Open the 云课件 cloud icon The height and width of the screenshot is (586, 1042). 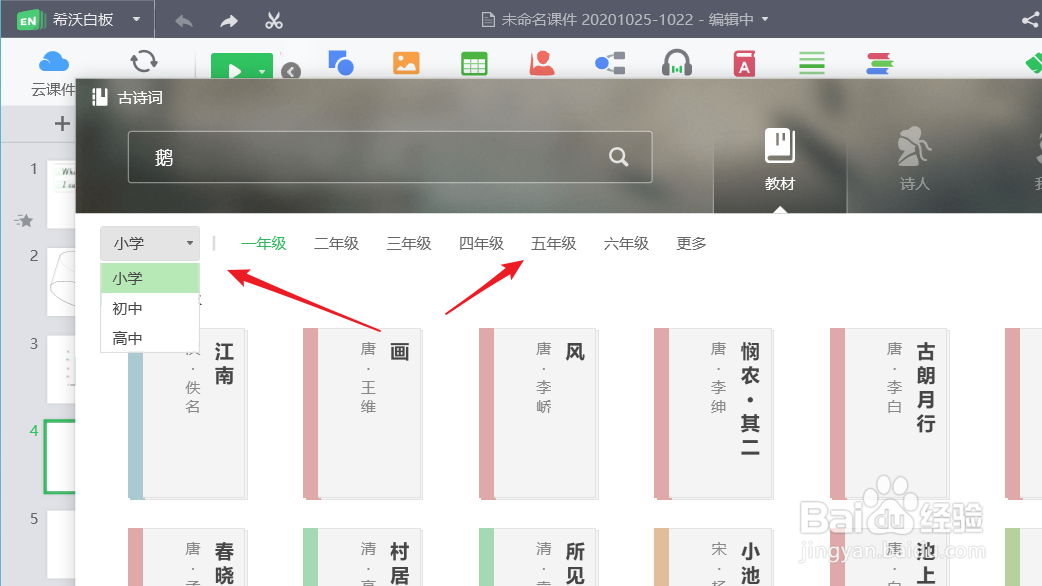click(x=54, y=62)
